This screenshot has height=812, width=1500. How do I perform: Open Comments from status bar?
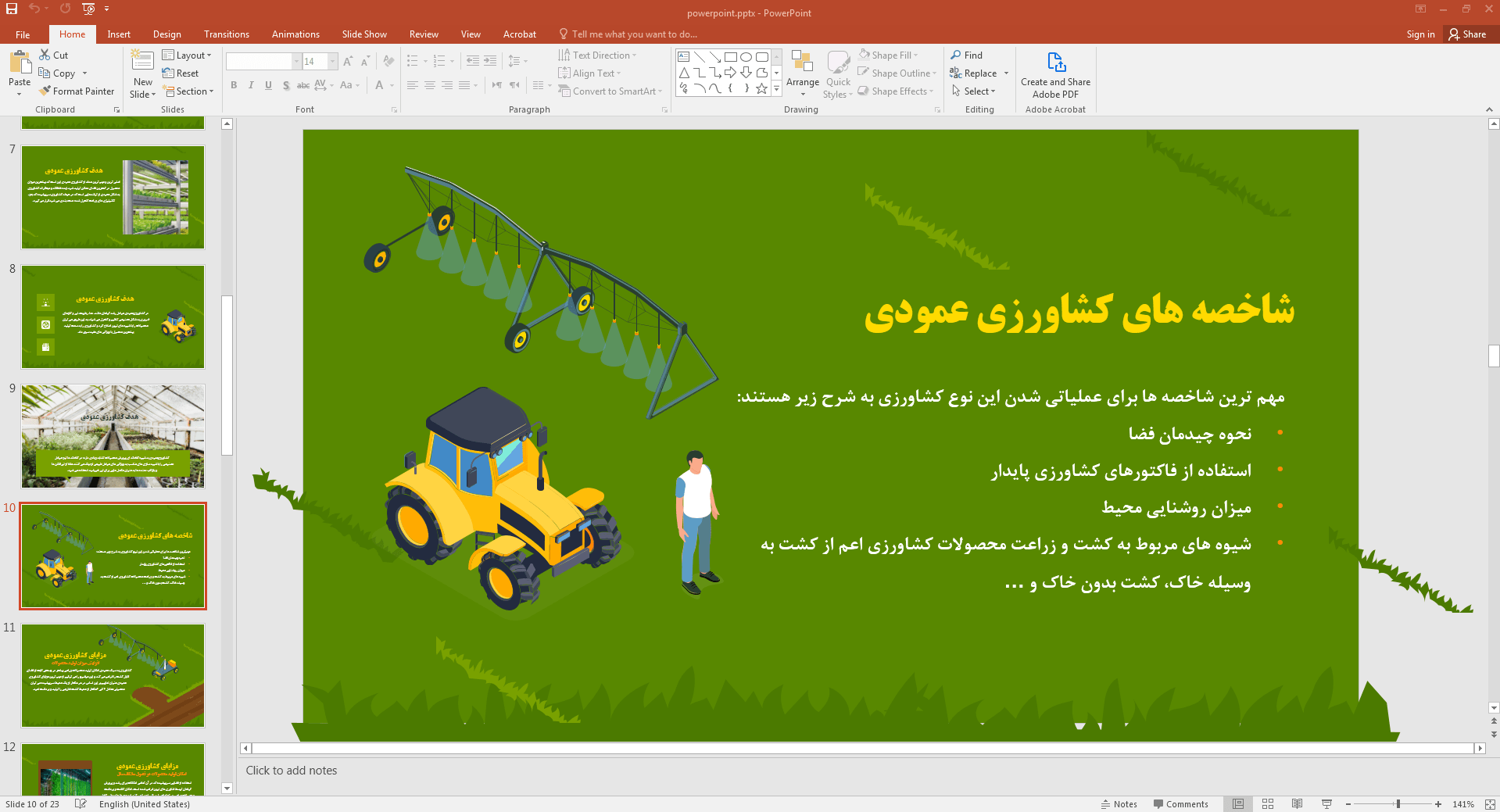pos(1180,804)
